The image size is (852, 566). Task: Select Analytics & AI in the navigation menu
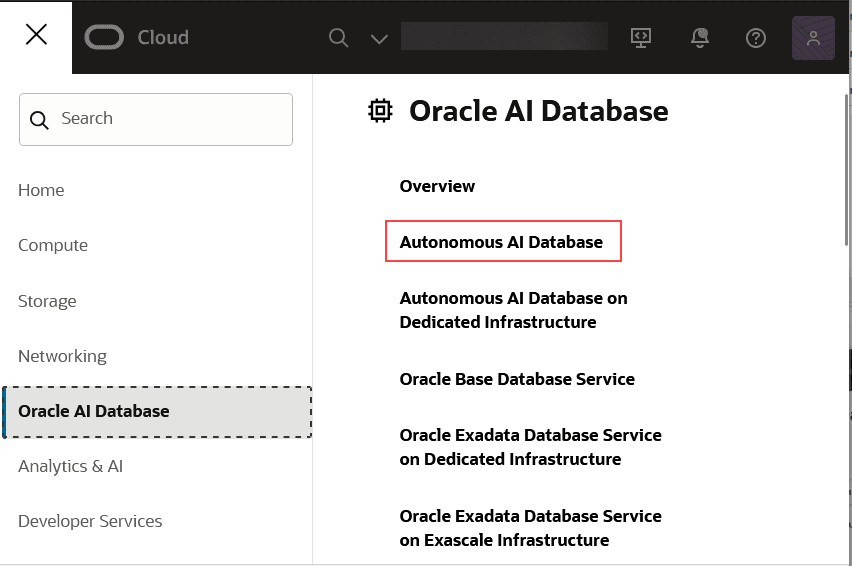[x=71, y=466]
